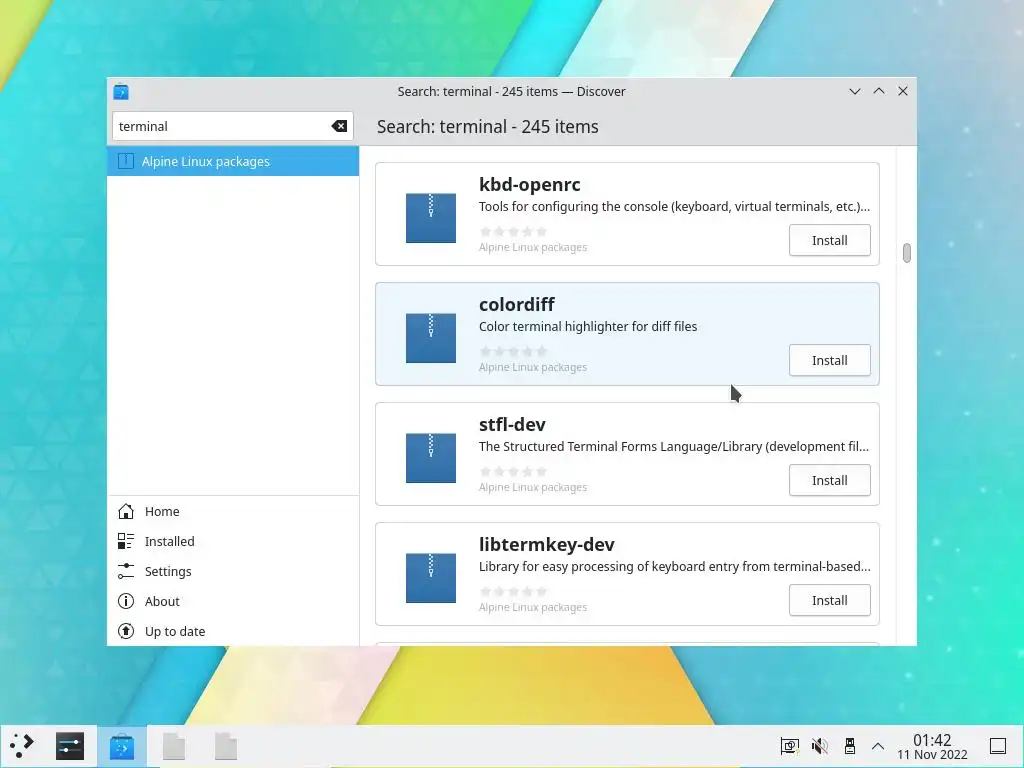The image size is (1024, 768).
Task: Click the libtermkey-dev package icon
Action: pyautogui.click(x=431, y=579)
